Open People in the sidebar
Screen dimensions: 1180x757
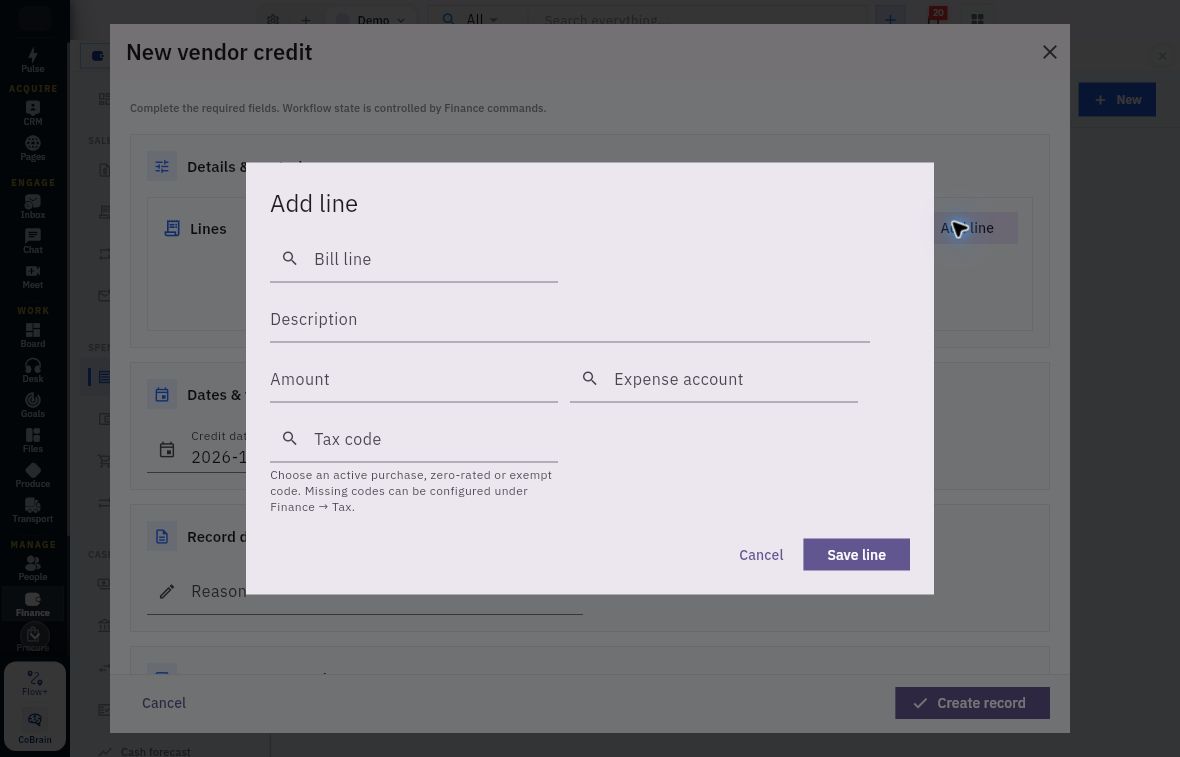32,568
